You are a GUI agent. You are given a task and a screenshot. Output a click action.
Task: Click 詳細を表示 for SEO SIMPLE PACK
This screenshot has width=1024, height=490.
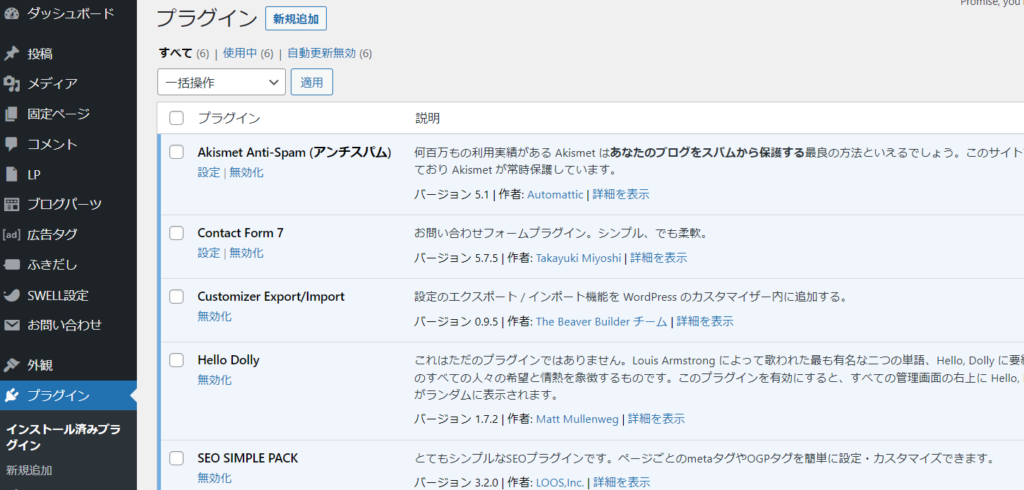coord(622,483)
